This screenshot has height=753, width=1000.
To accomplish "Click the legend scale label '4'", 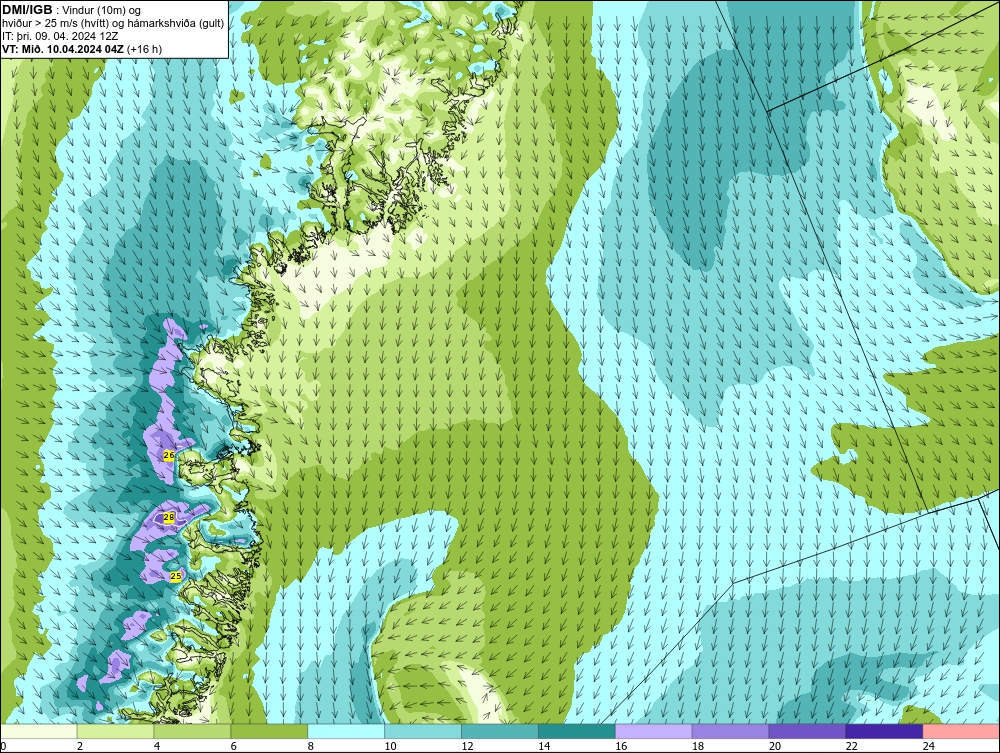I will point(157,746).
